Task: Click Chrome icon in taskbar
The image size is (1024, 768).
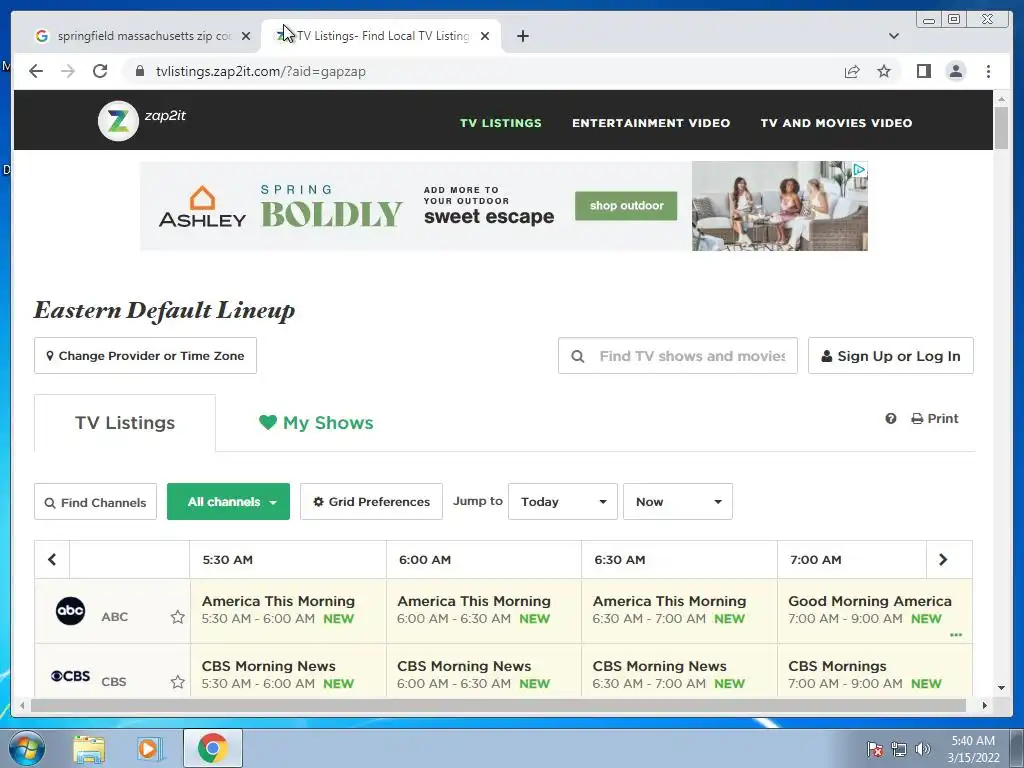Action: point(212,748)
